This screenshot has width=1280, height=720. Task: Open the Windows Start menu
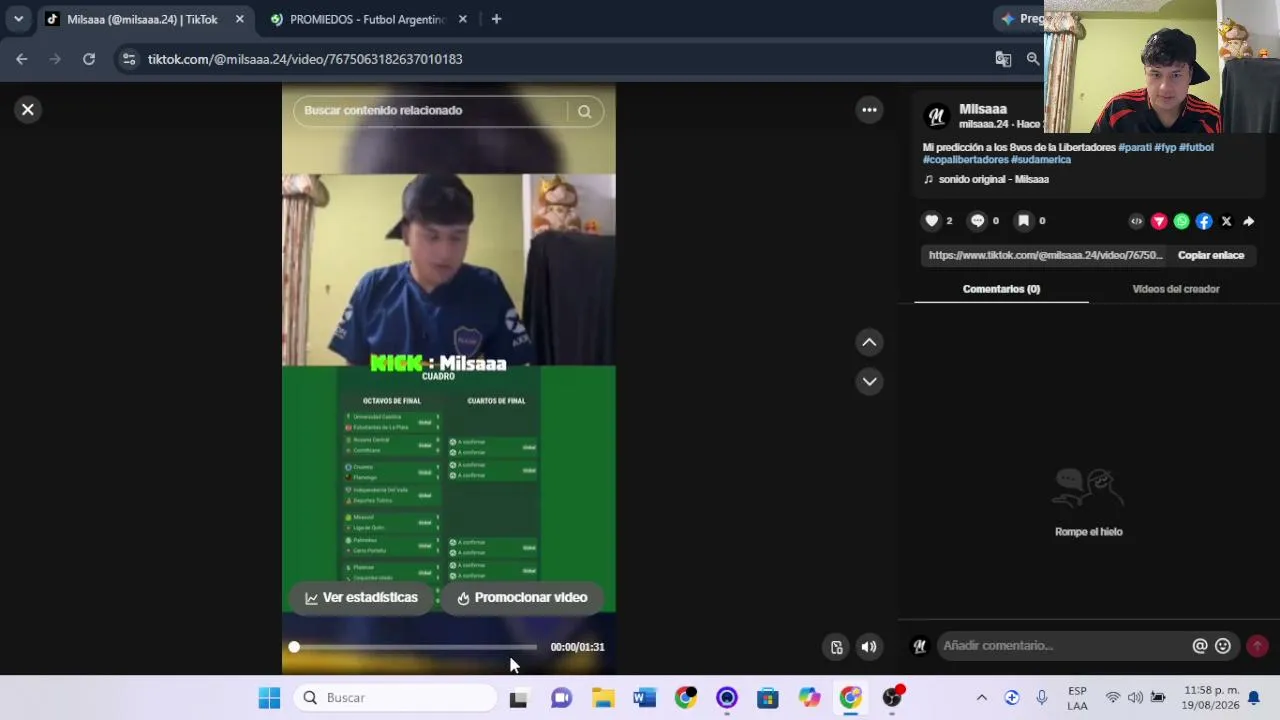tap(269, 698)
